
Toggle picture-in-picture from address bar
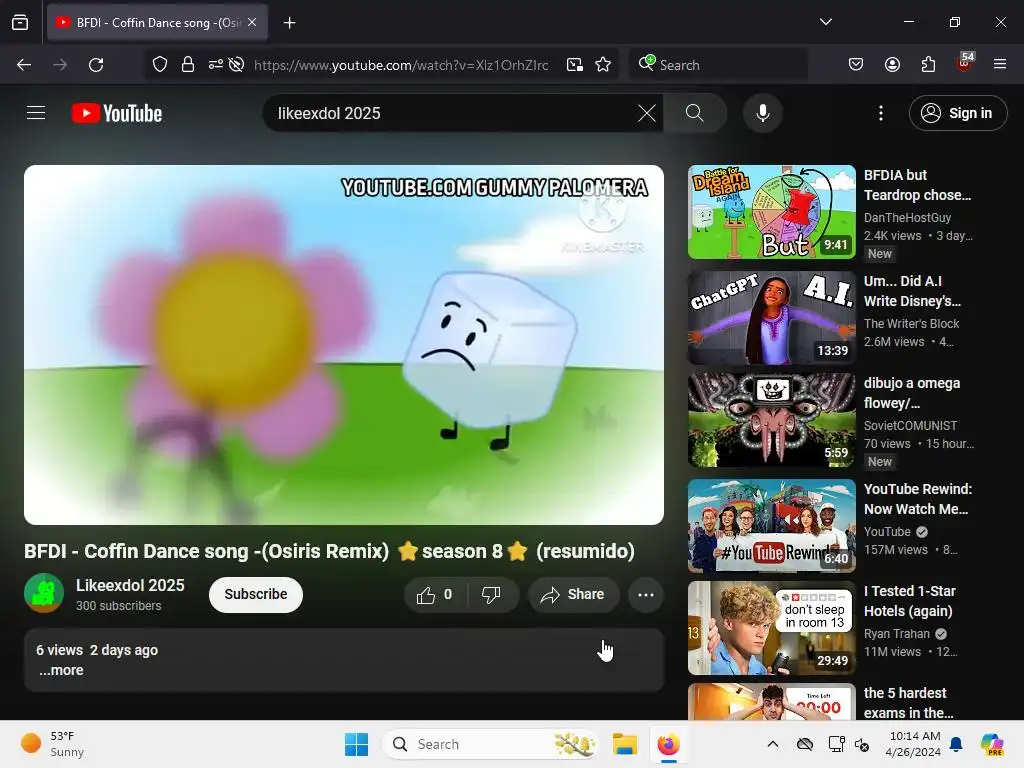point(575,65)
